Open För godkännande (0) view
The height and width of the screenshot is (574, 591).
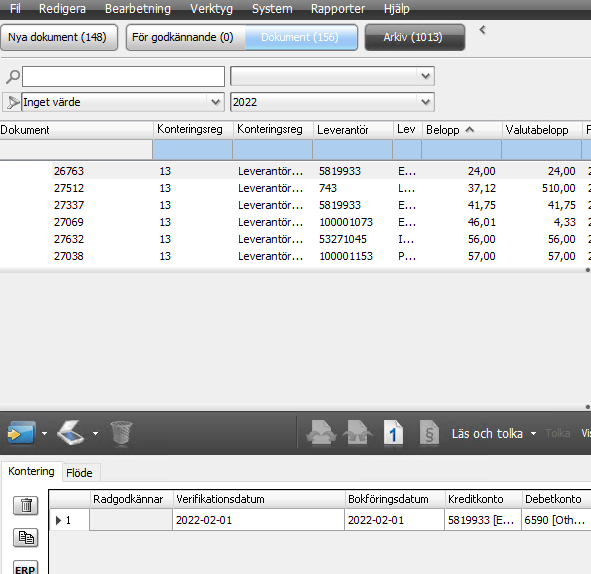pyautogui.click(x=186, y=37)
